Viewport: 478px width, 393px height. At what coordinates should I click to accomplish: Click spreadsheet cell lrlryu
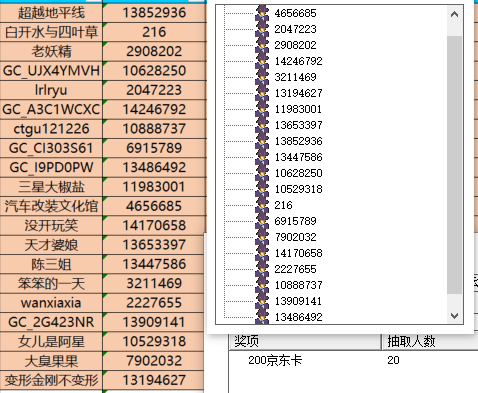pyautogui.click(x=51, y=90)
